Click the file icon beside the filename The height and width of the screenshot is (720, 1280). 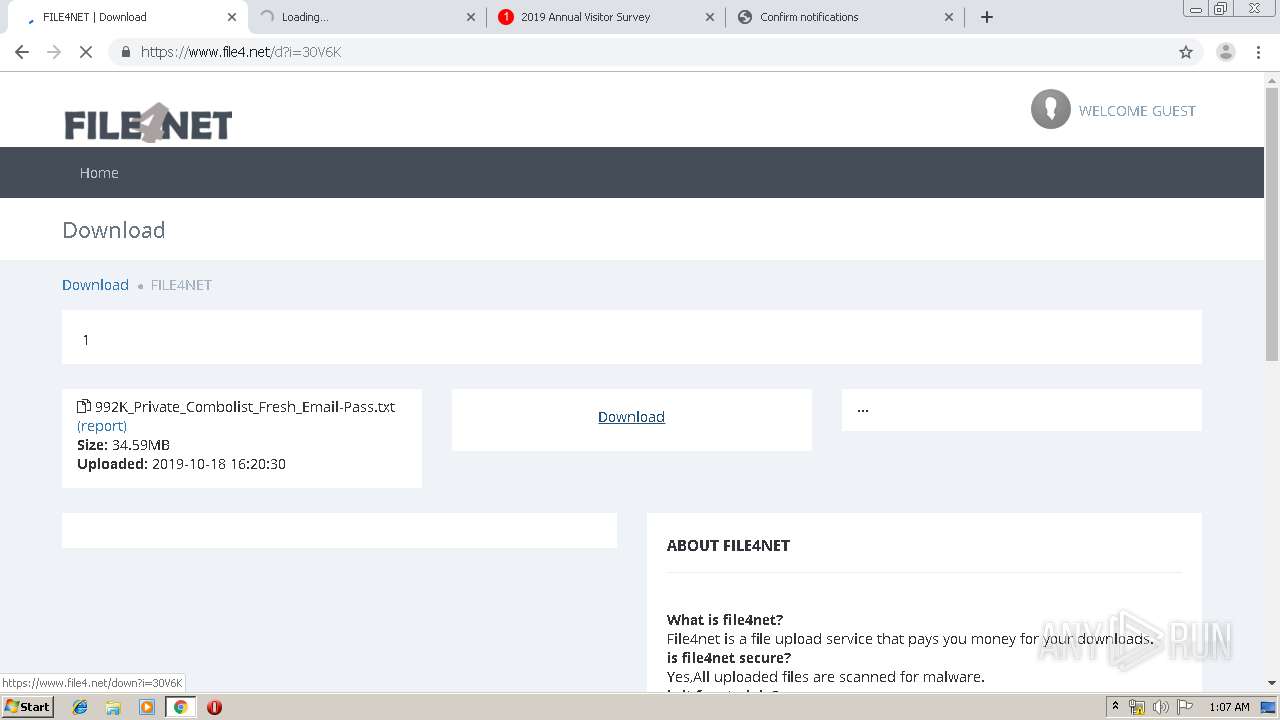tap(84, 406)
